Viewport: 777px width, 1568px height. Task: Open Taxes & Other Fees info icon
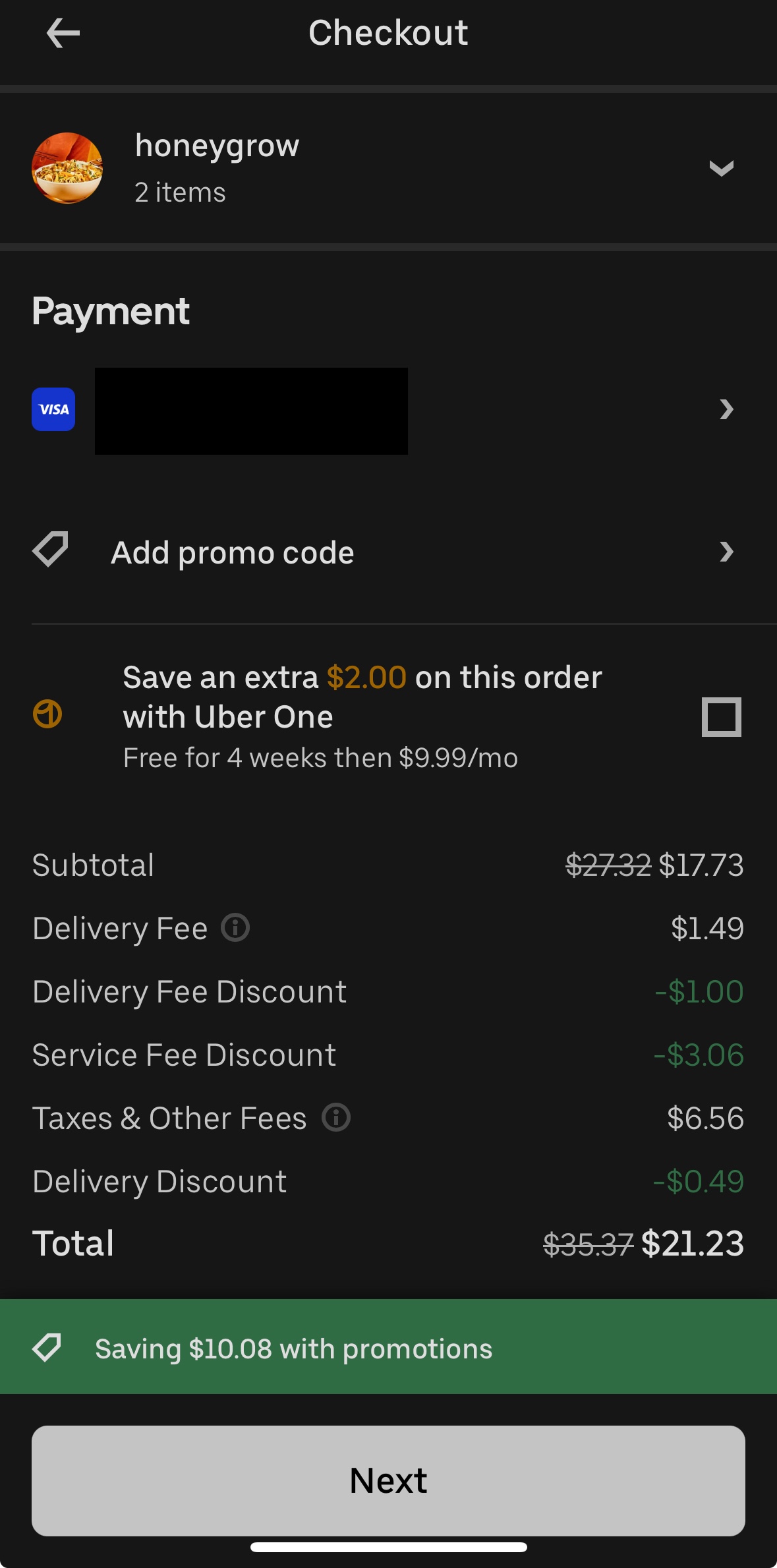pyautogui.click(x=336, y=1117)
